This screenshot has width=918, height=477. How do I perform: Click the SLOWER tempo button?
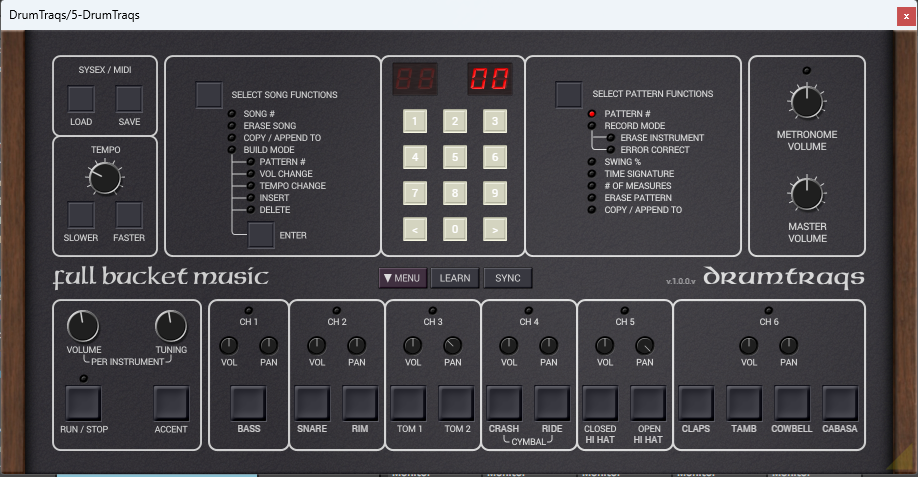click(81, 215)
